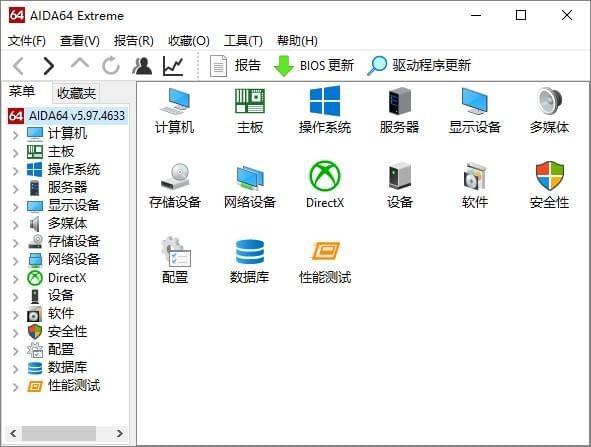Select 配置 in the sidebar tree
The width and height of the screenshot is (591, 447).
tap(61, 349)
